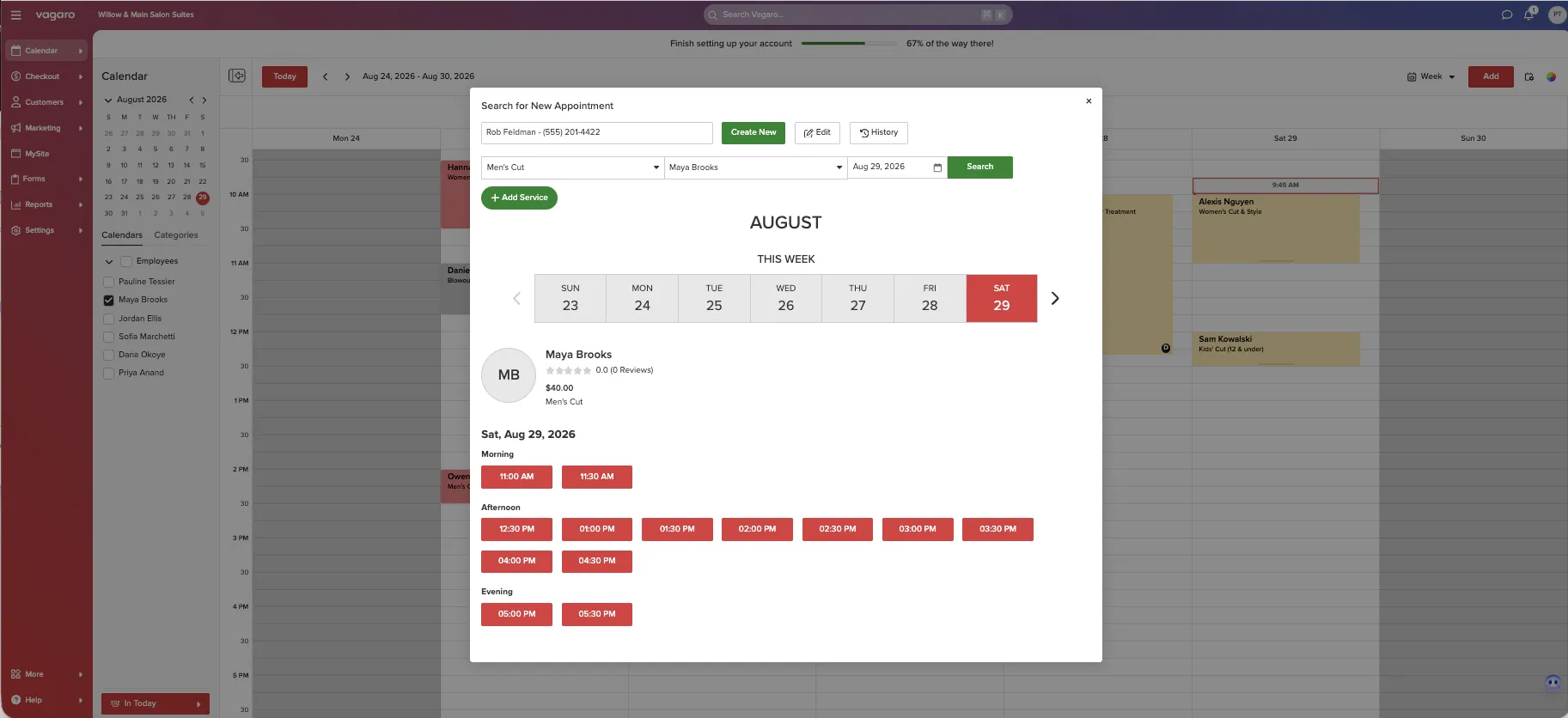Open the notifications bell icon
The image size is (1568, 718).
pyautogui.click(x=1528, y=15)
